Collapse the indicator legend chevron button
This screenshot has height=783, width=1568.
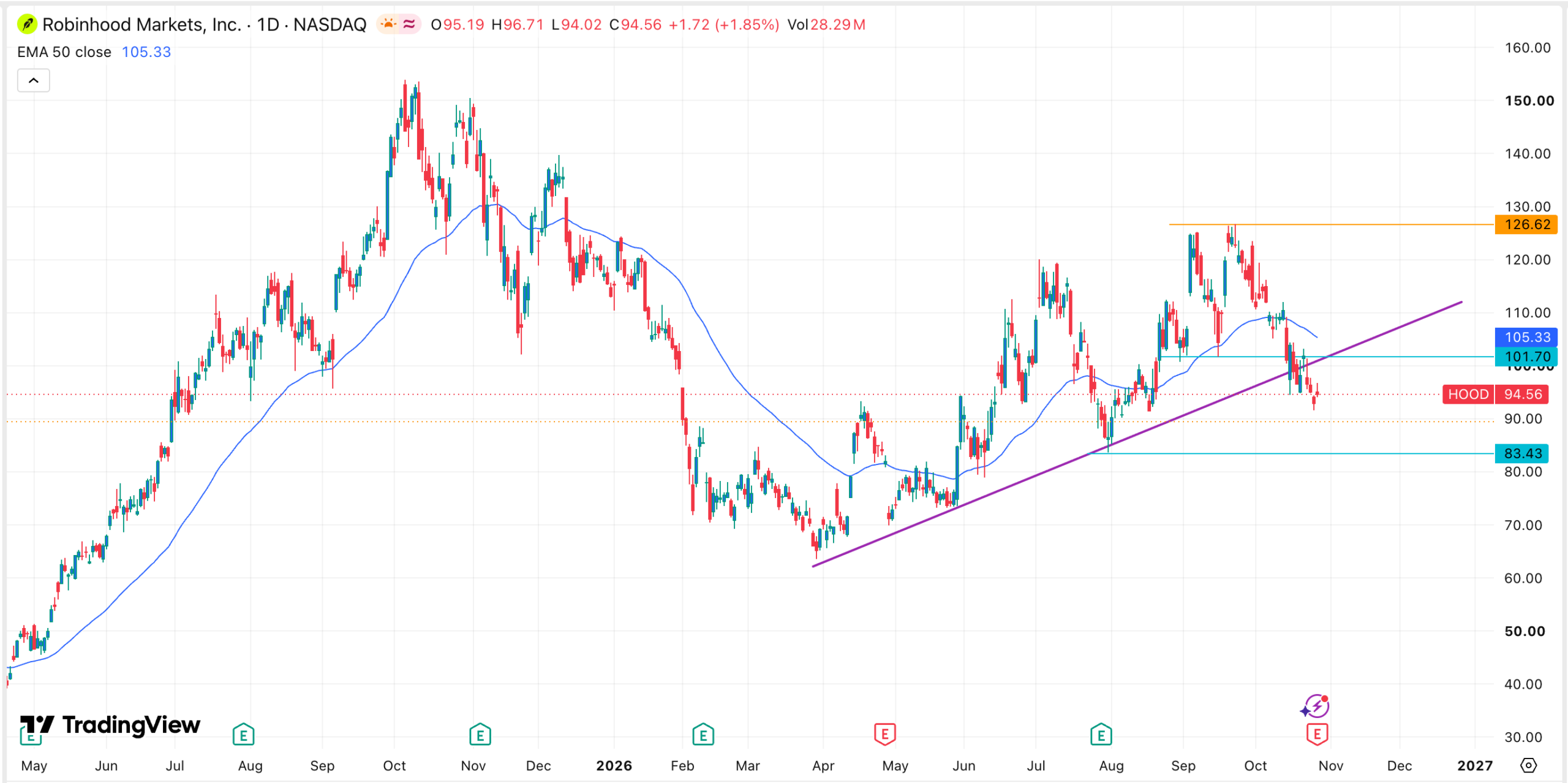click(x=34, y=80)
